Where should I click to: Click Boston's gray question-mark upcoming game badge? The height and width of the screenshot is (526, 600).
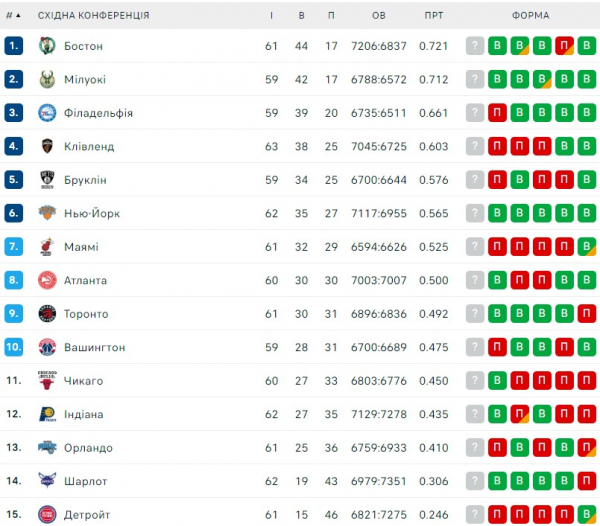pyautogui.click(x=475, y=46)
